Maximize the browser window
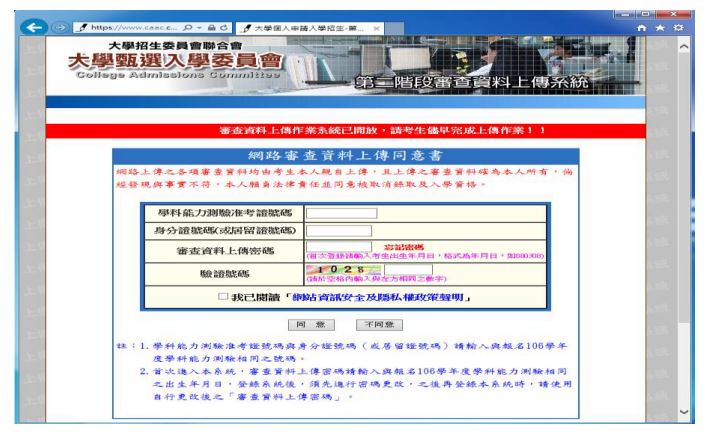715x445 pixels. pyautogui.click(x=645, y=15)
